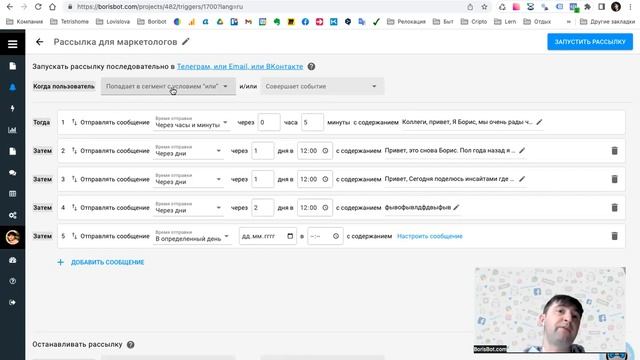Edit message 4 content pencil icon
This screenshot has width=640, height=360.
click(456, 207)
